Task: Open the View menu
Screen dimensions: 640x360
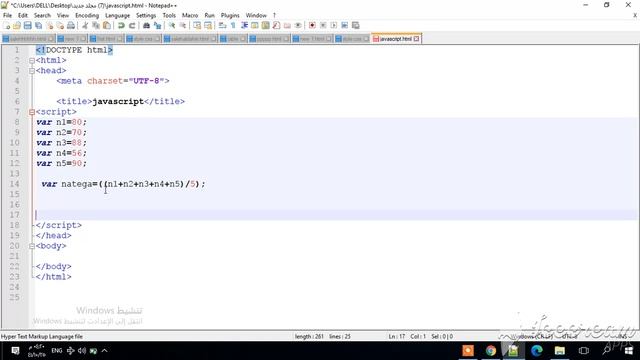Action: [x=63, y=15]
